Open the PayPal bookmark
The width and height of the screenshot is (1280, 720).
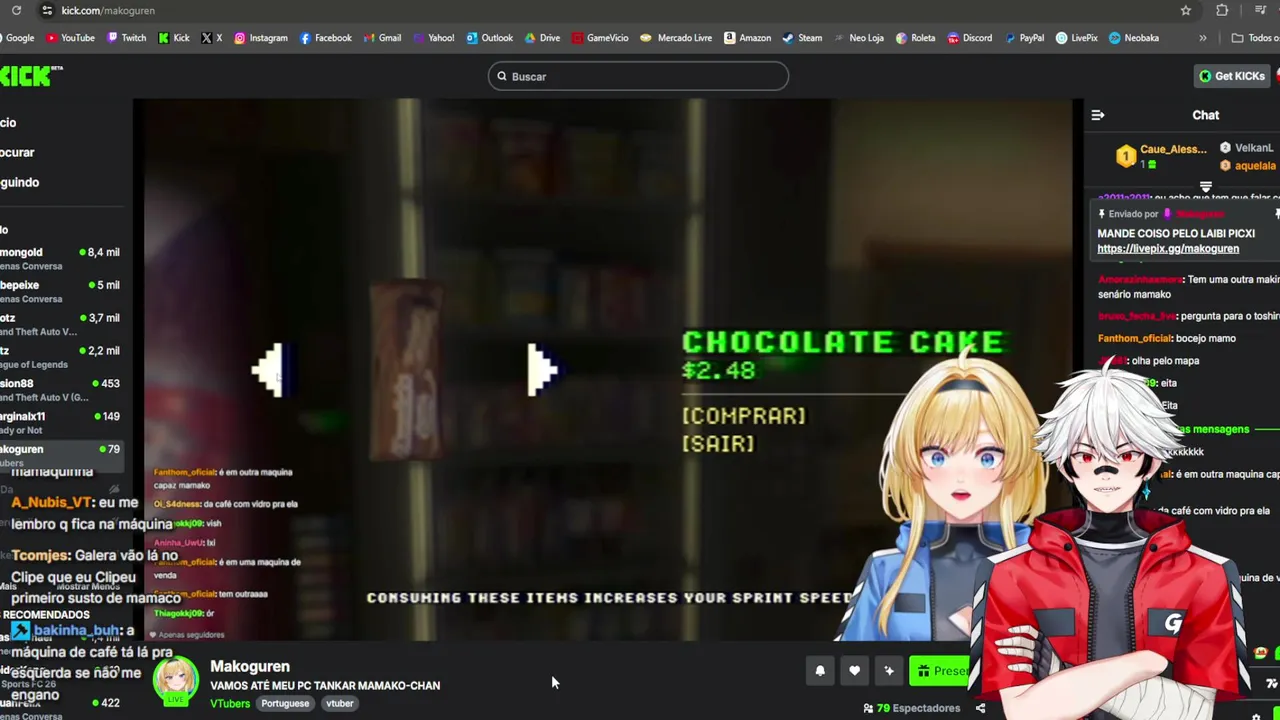(x=1023, y=38)
